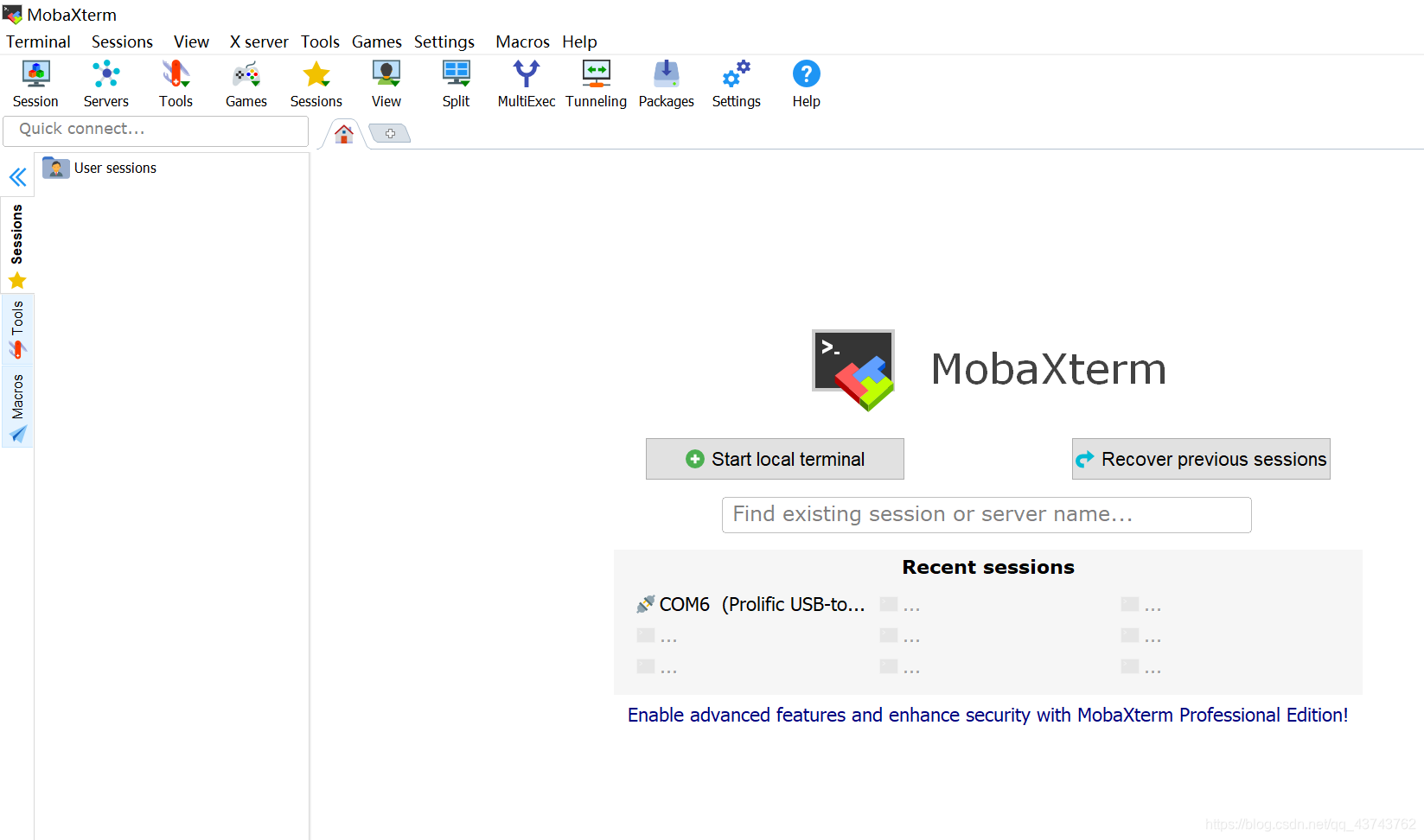Open the Packages toolbar icon
The width and height of the screenshot is (1424, 840).
(x=666, y=84)
